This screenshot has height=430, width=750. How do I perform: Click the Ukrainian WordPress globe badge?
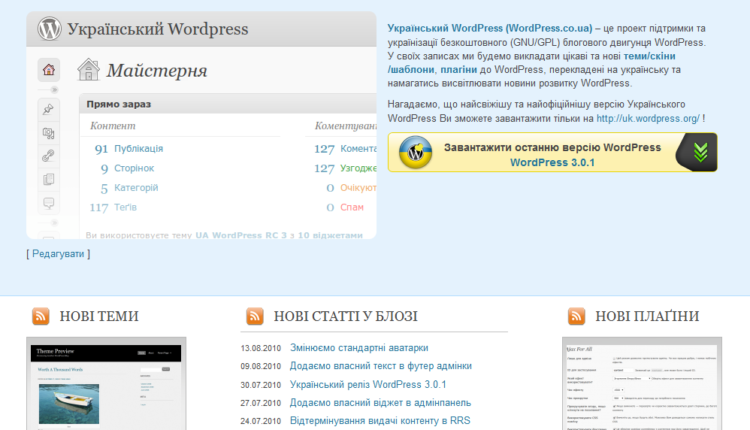tap(415, 153)
